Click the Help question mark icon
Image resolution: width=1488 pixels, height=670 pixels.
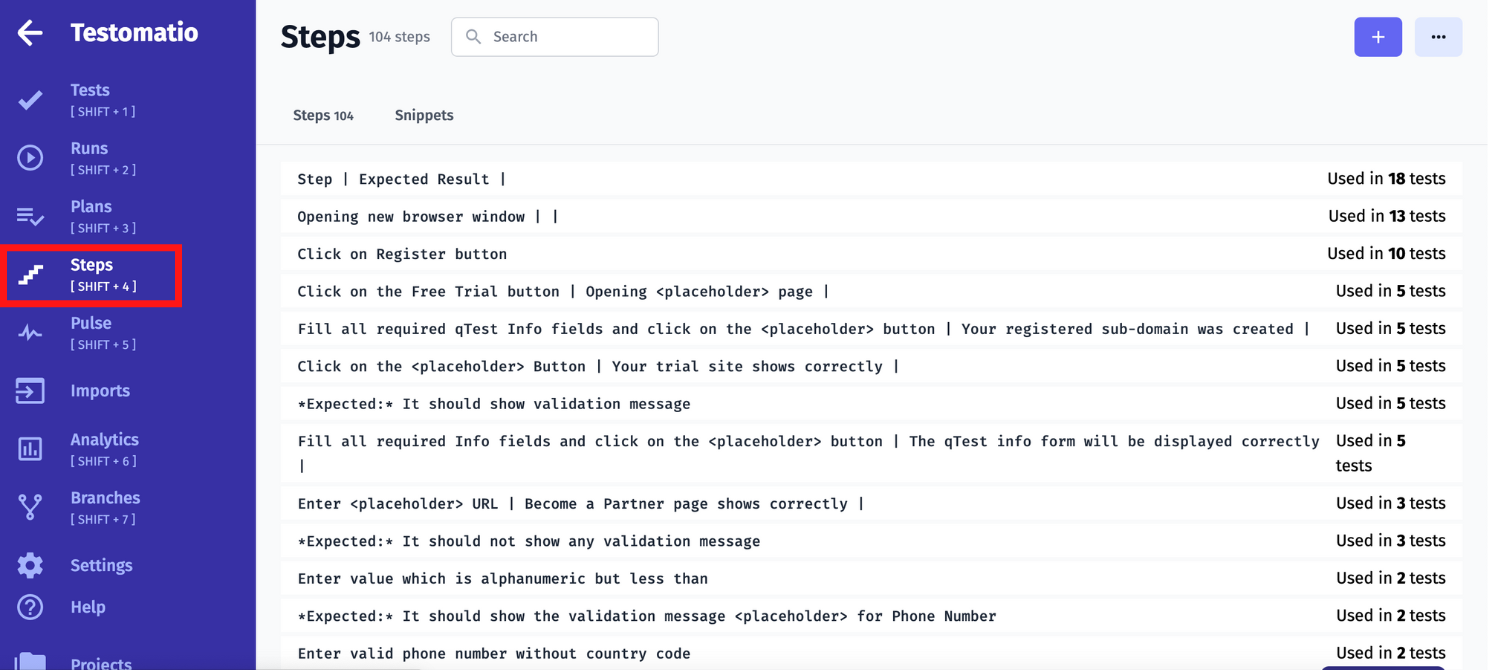point(30,607)
